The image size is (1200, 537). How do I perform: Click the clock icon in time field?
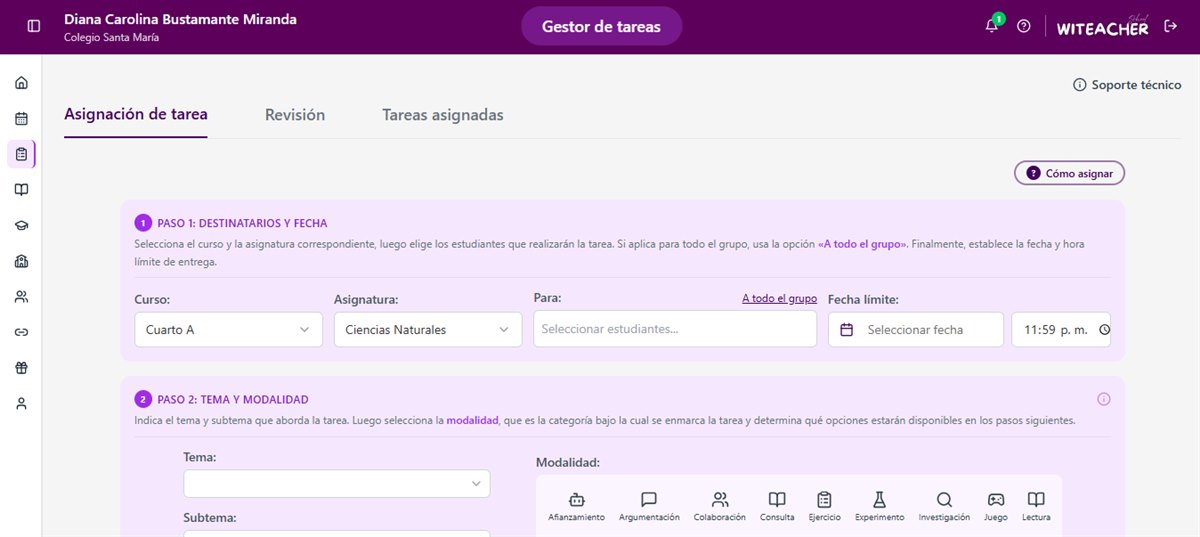click(x=1104, y=330)
